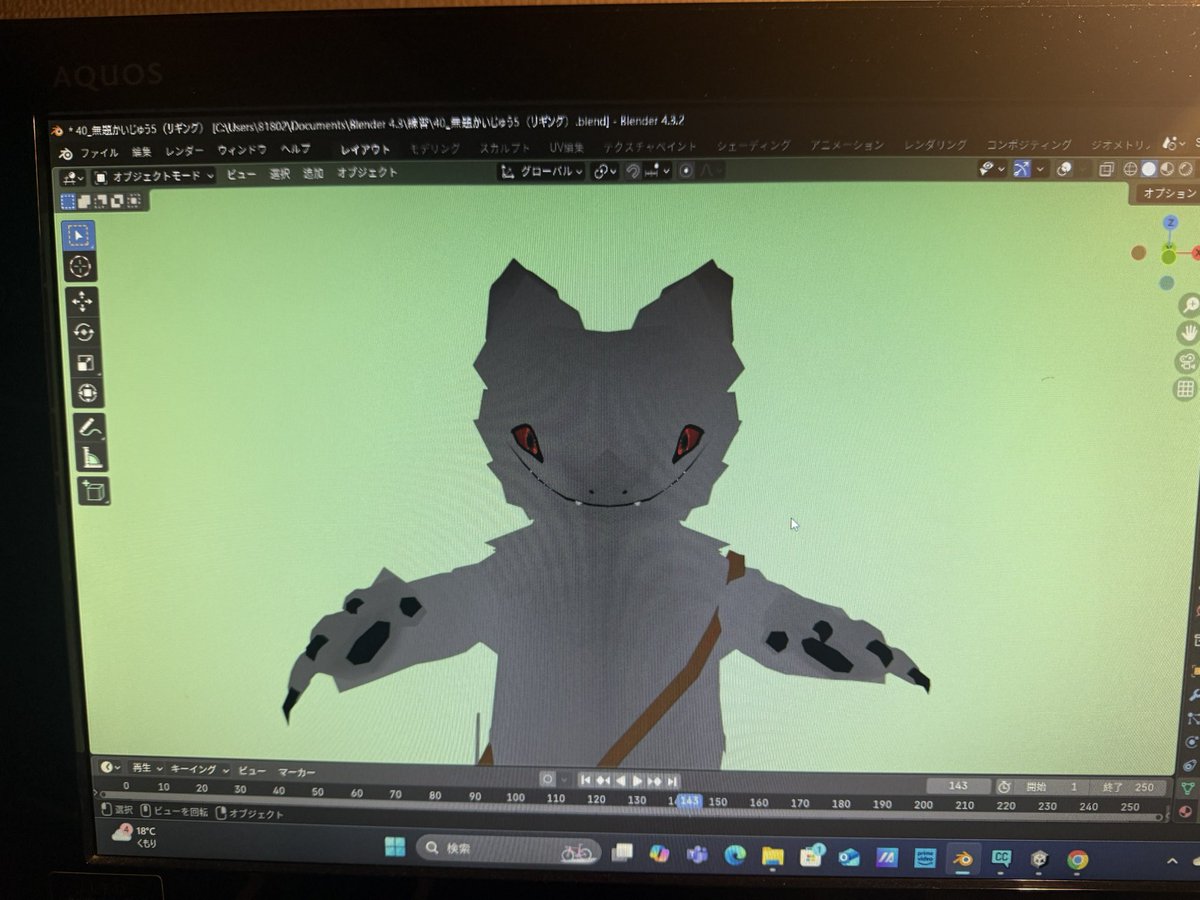This screenshot has width=1200, height=900.
Task: Toggle camera view gizmo icon
Action: 1187,361
